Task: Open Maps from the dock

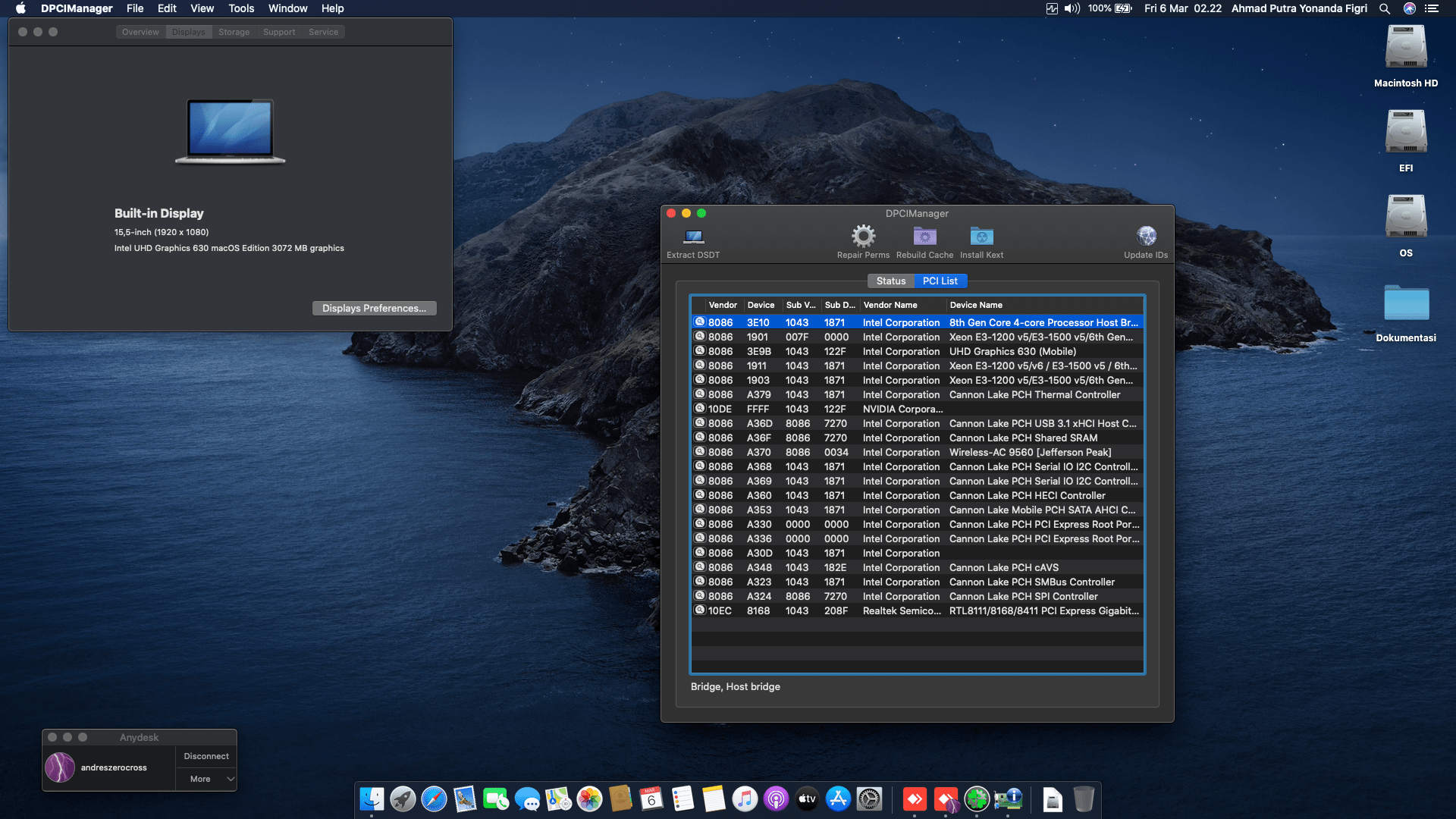Action: pyautogui.click(x=558, y=799)
